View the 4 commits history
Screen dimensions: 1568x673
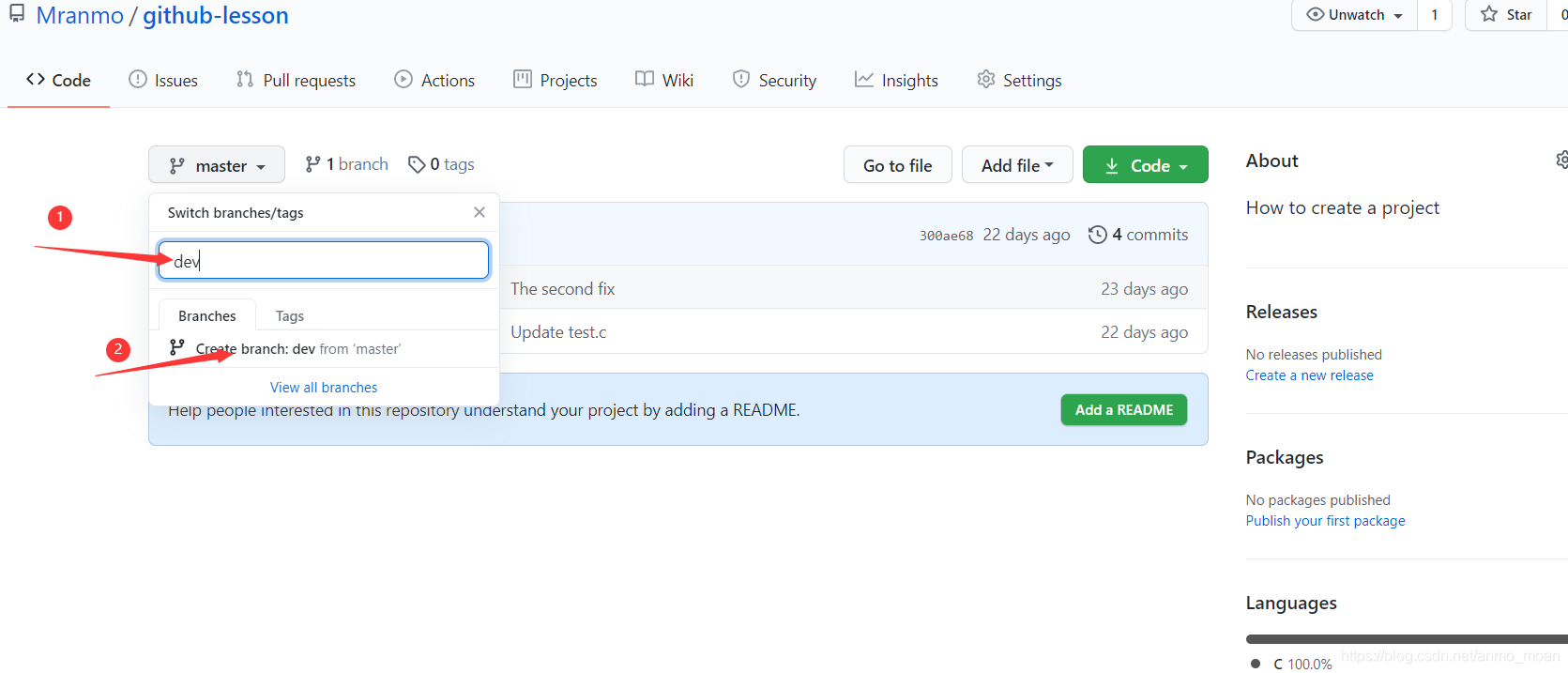point(1138,235)
